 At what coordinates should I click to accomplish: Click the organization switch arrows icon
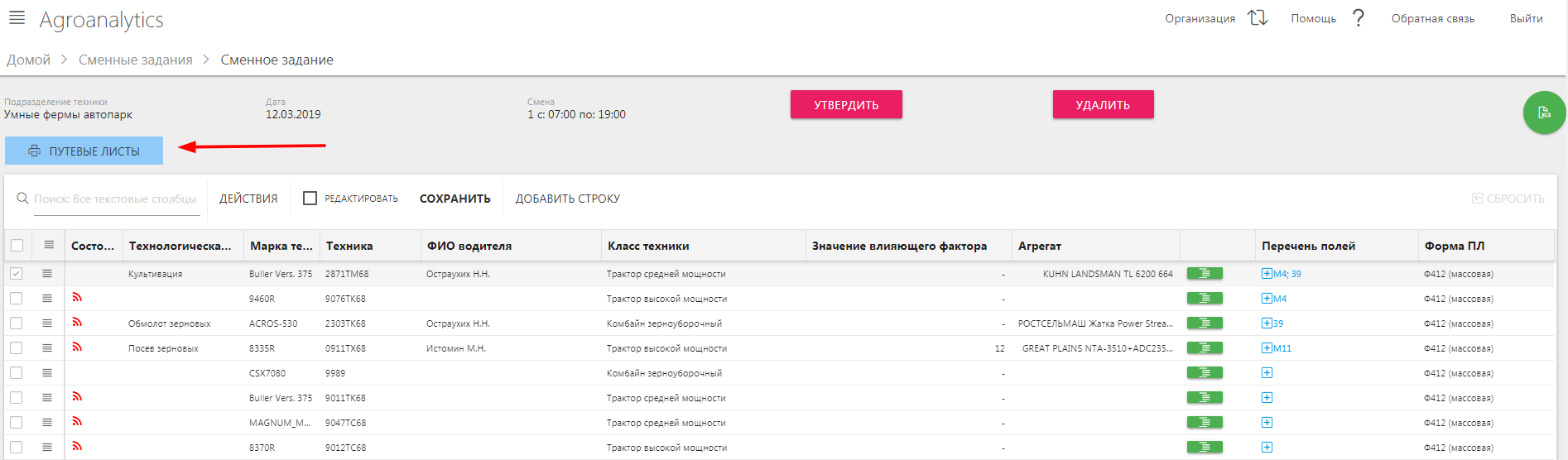[x=1258, y=18]
